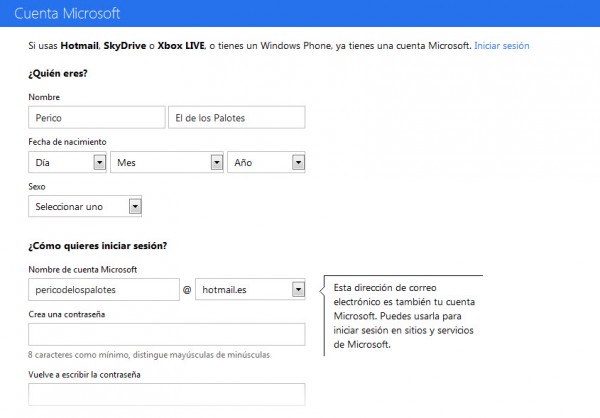Click the Cuenta Microsoft header title
600x418 pixels.
point(67,13)
